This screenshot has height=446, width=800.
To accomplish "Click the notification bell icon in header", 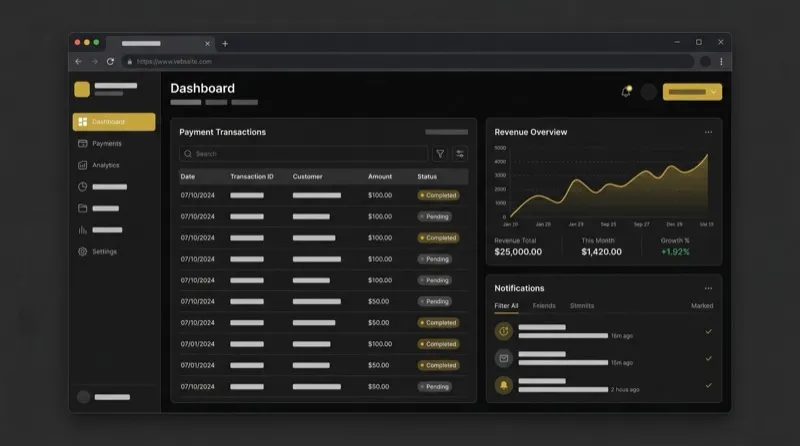I will click(x=626, y=92).
